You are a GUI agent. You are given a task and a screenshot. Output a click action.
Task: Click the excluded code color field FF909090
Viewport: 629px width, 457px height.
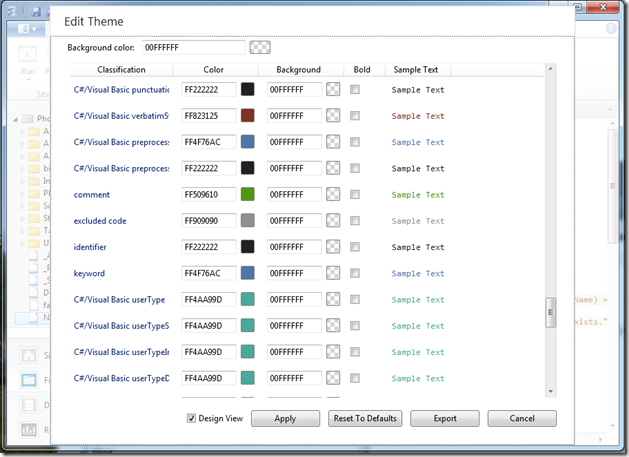click(209, 221)
